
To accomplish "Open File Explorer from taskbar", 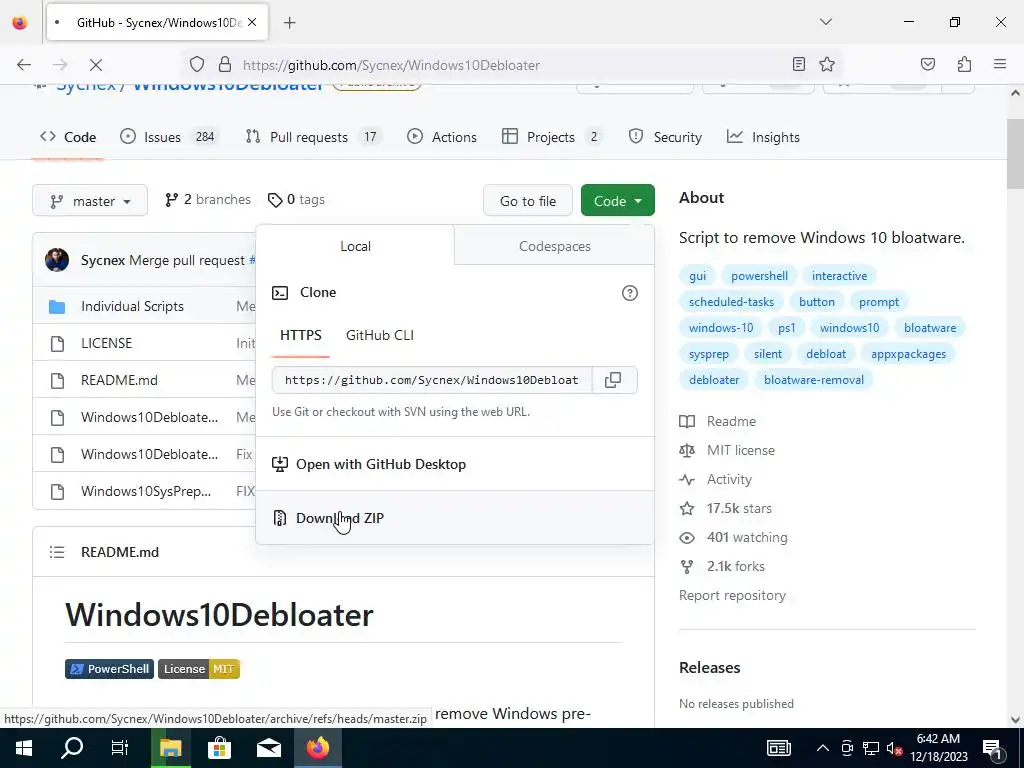I will pos(170,748).
